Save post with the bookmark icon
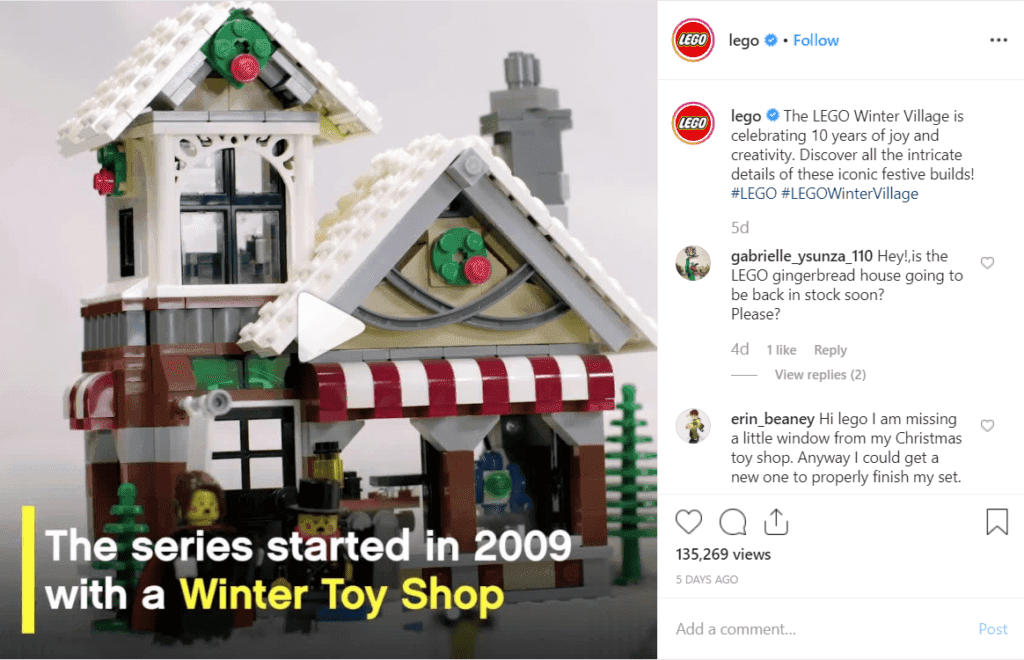1024x660 pixels. click(997, 522)
